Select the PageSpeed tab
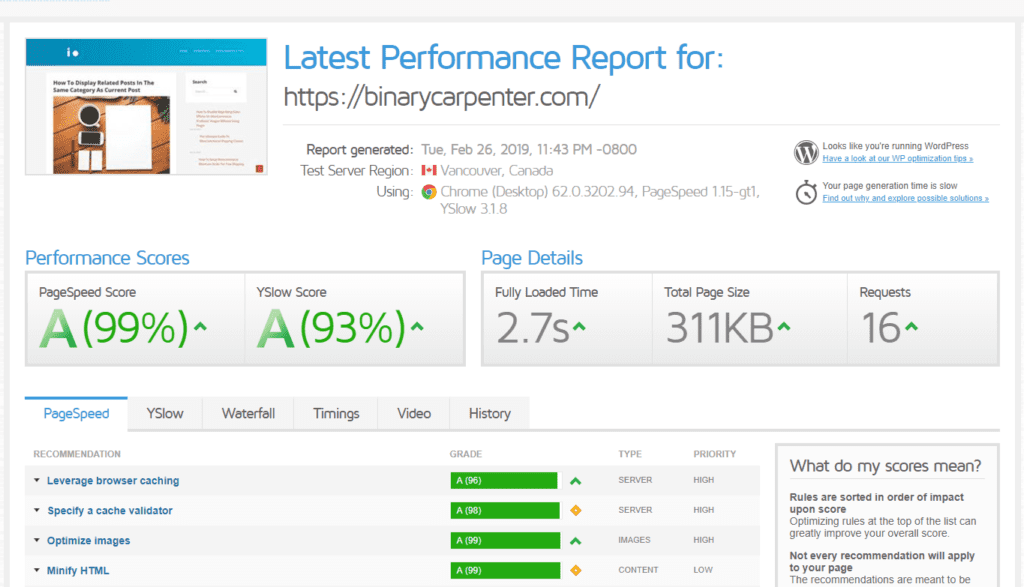This screenshot has height=587, width=1024. click(x=76, y=413)
